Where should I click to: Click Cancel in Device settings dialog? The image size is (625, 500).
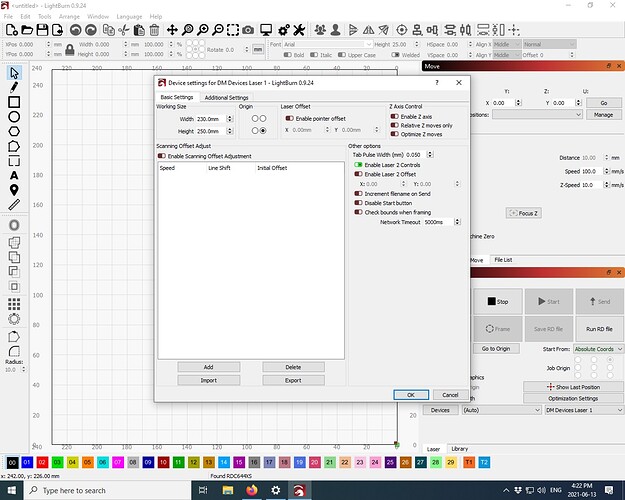point(450,395)
